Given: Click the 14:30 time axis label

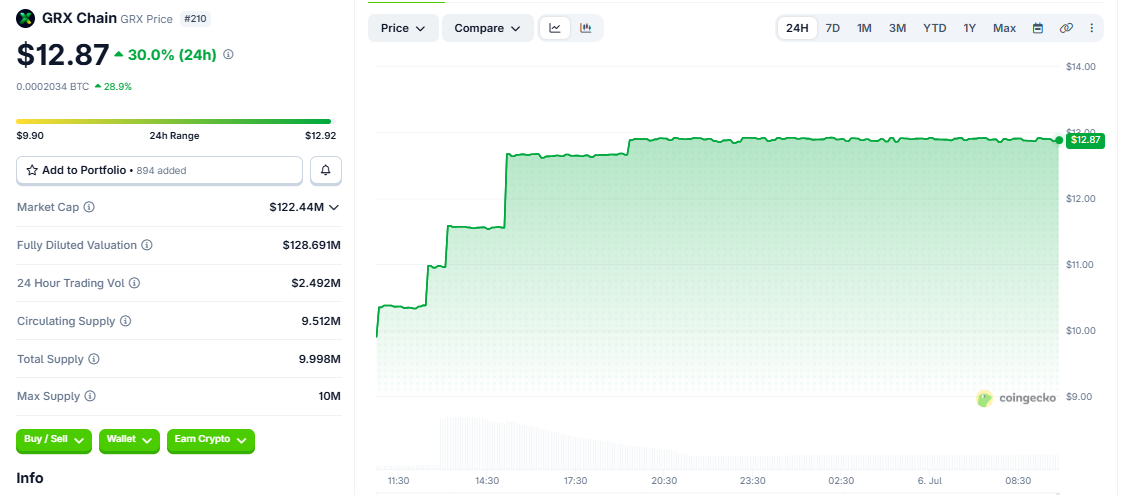Looking at the screenshot, I should (x=487, y=481).
